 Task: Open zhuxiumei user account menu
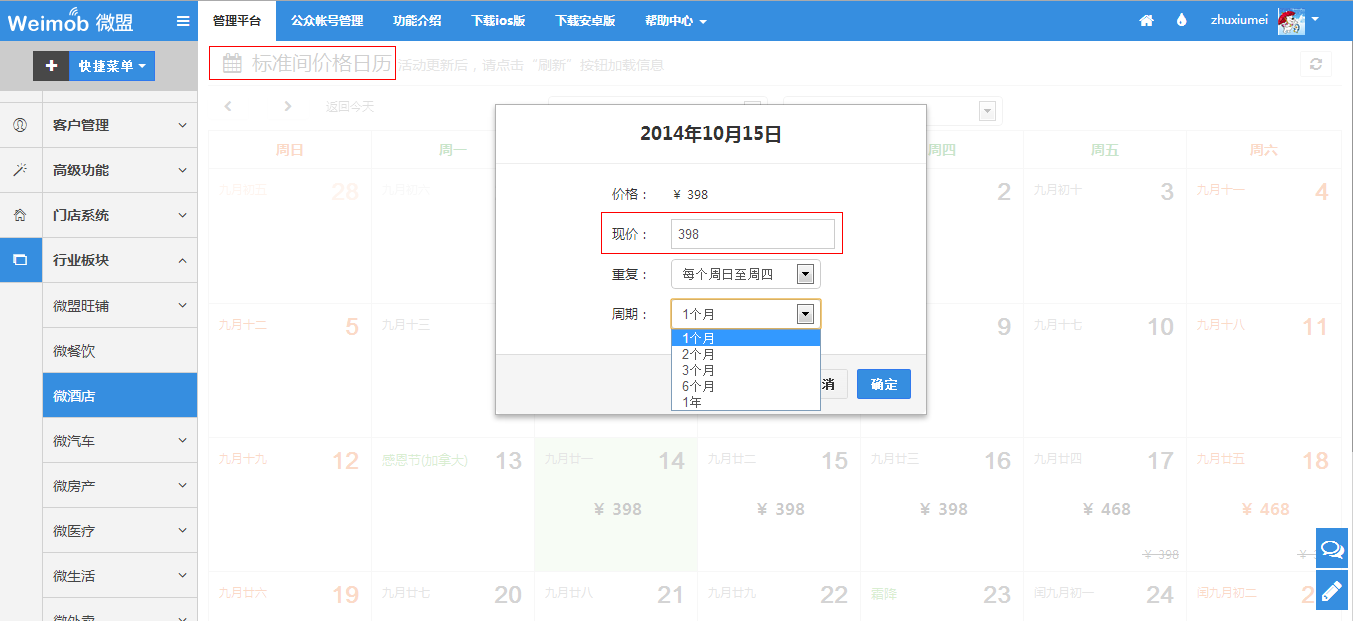click(1264, 20)
